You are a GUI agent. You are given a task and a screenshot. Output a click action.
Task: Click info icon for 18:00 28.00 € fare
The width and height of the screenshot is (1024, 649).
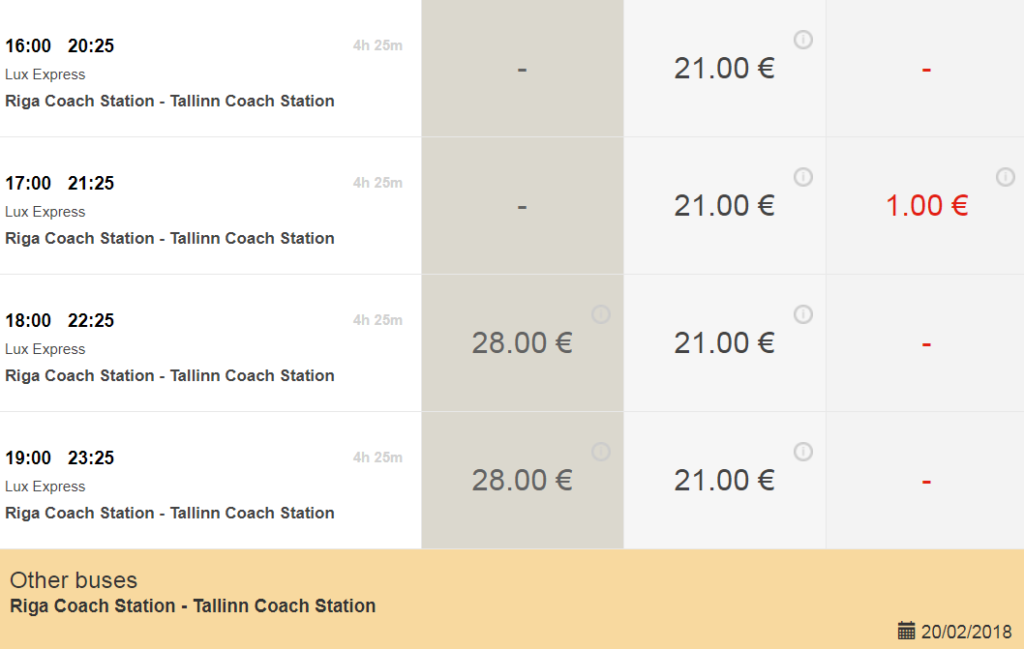tap(601, 314)
